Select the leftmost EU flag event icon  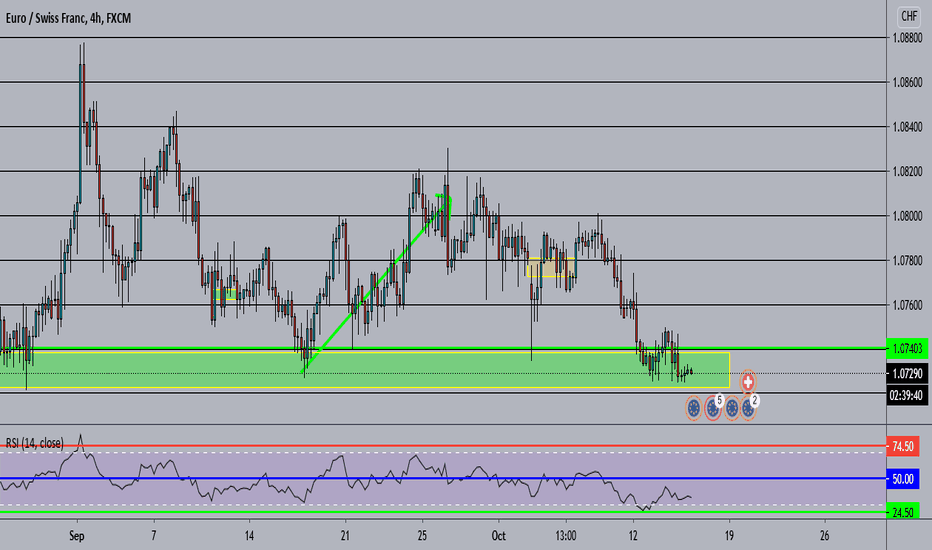pyautogui.click(x=694, y=408)
